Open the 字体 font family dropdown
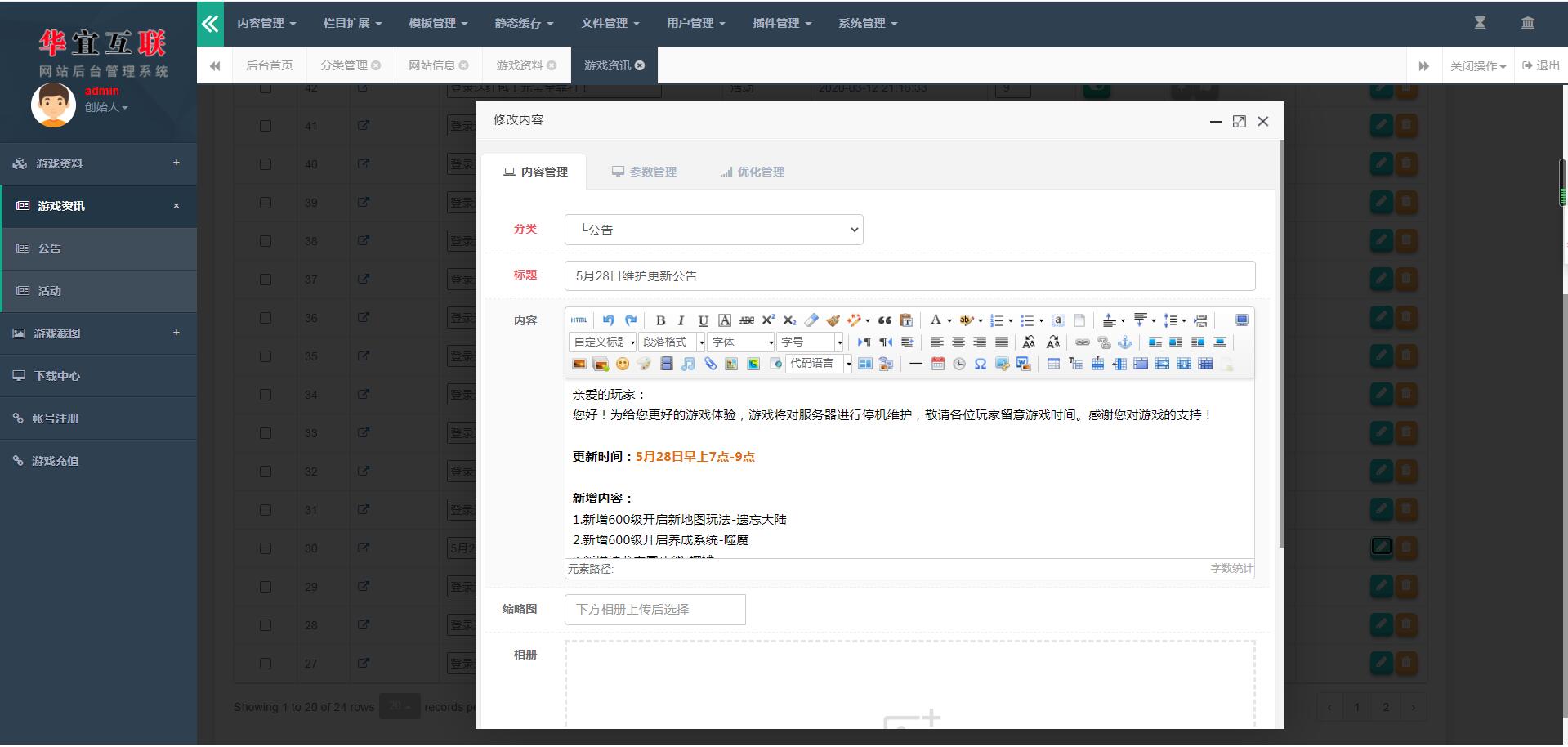This screenshot has height=747, width=1568. pos(742,342)
